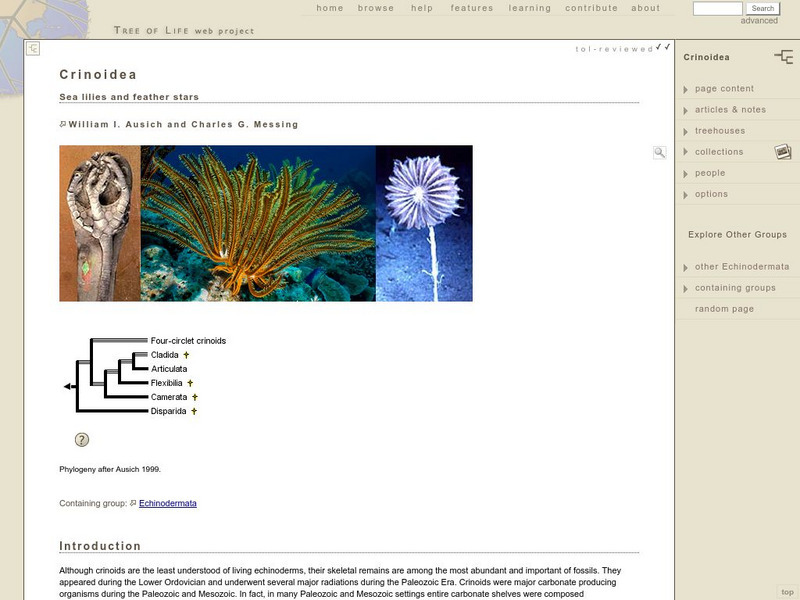Open the tree structure icon beside the Crinoidea sidebar title

point(783,57)
